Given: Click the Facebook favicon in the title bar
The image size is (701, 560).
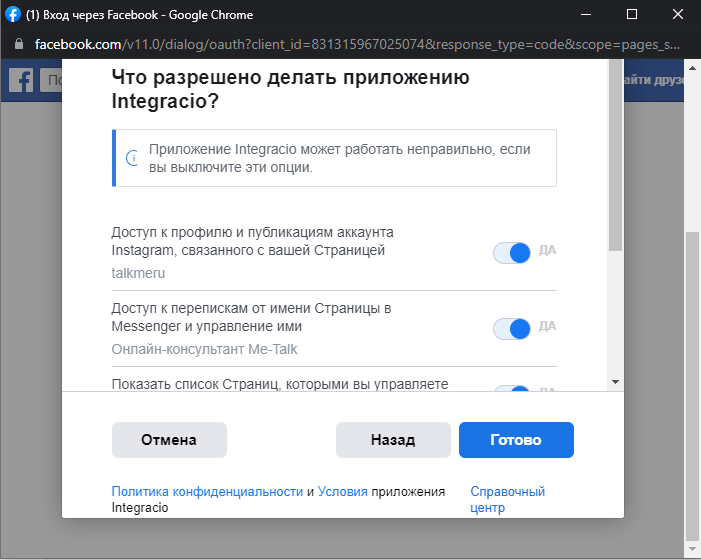Looking at the screenshot, I should coord(13,15).
